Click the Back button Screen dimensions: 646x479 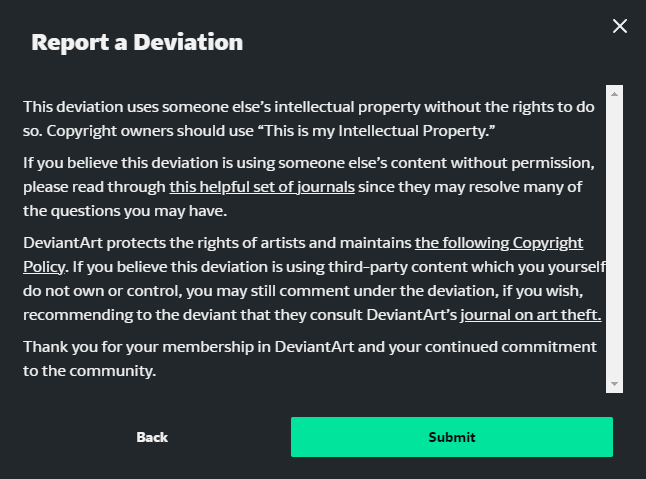coord(152,437)
